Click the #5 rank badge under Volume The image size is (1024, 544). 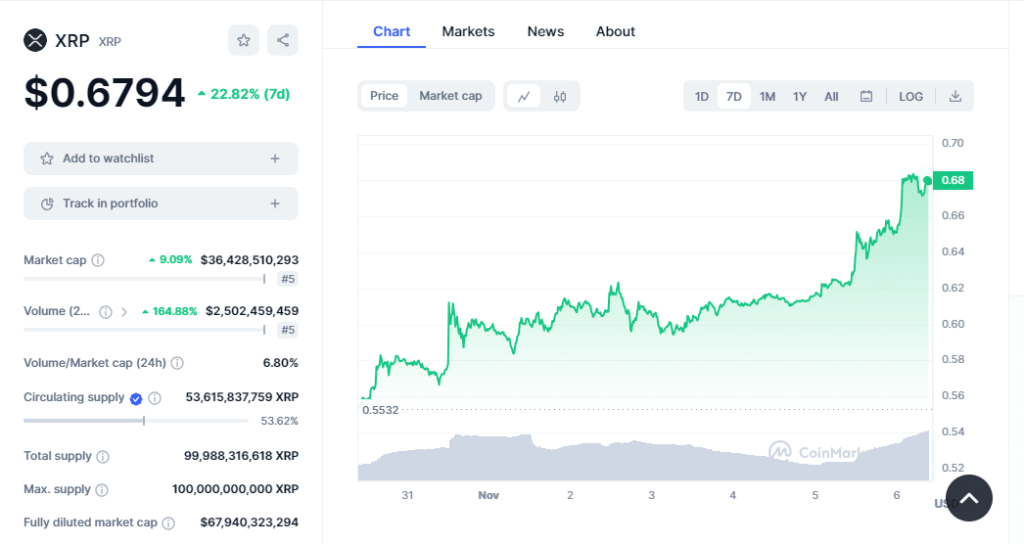coord(288,330)
